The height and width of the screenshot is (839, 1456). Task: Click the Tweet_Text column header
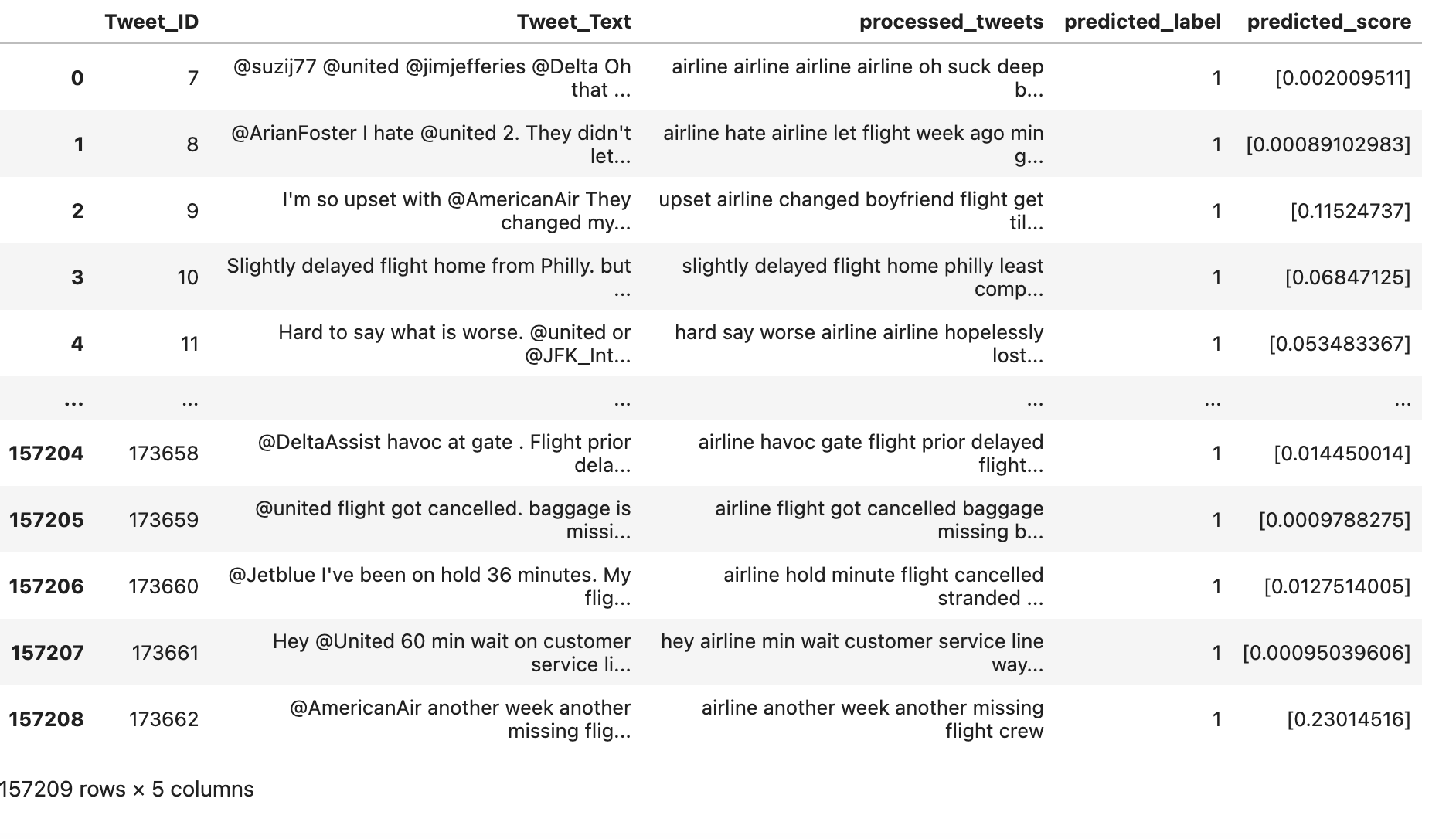pos(573,22)
